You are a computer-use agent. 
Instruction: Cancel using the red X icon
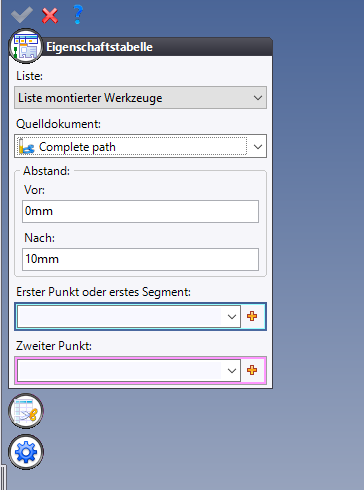(x=50, y=15)
